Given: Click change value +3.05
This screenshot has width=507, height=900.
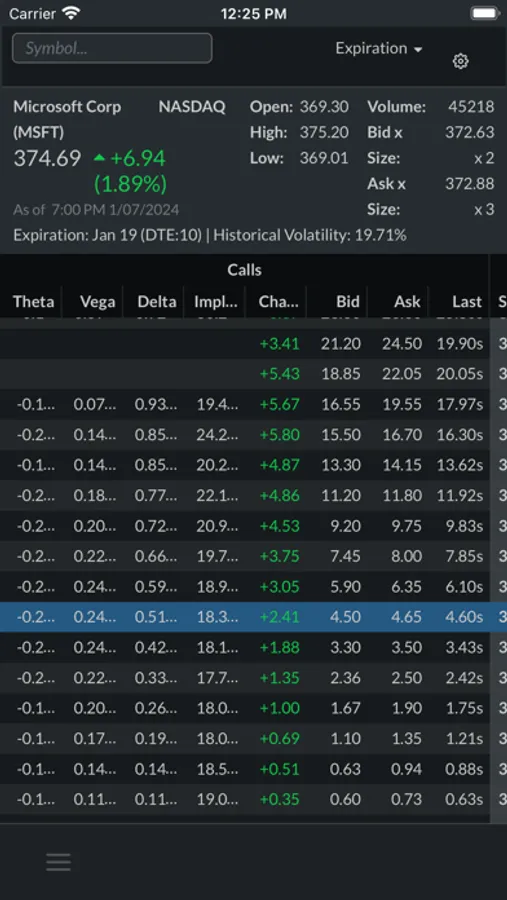Looking at the screenshot, I should click(280, 587).
